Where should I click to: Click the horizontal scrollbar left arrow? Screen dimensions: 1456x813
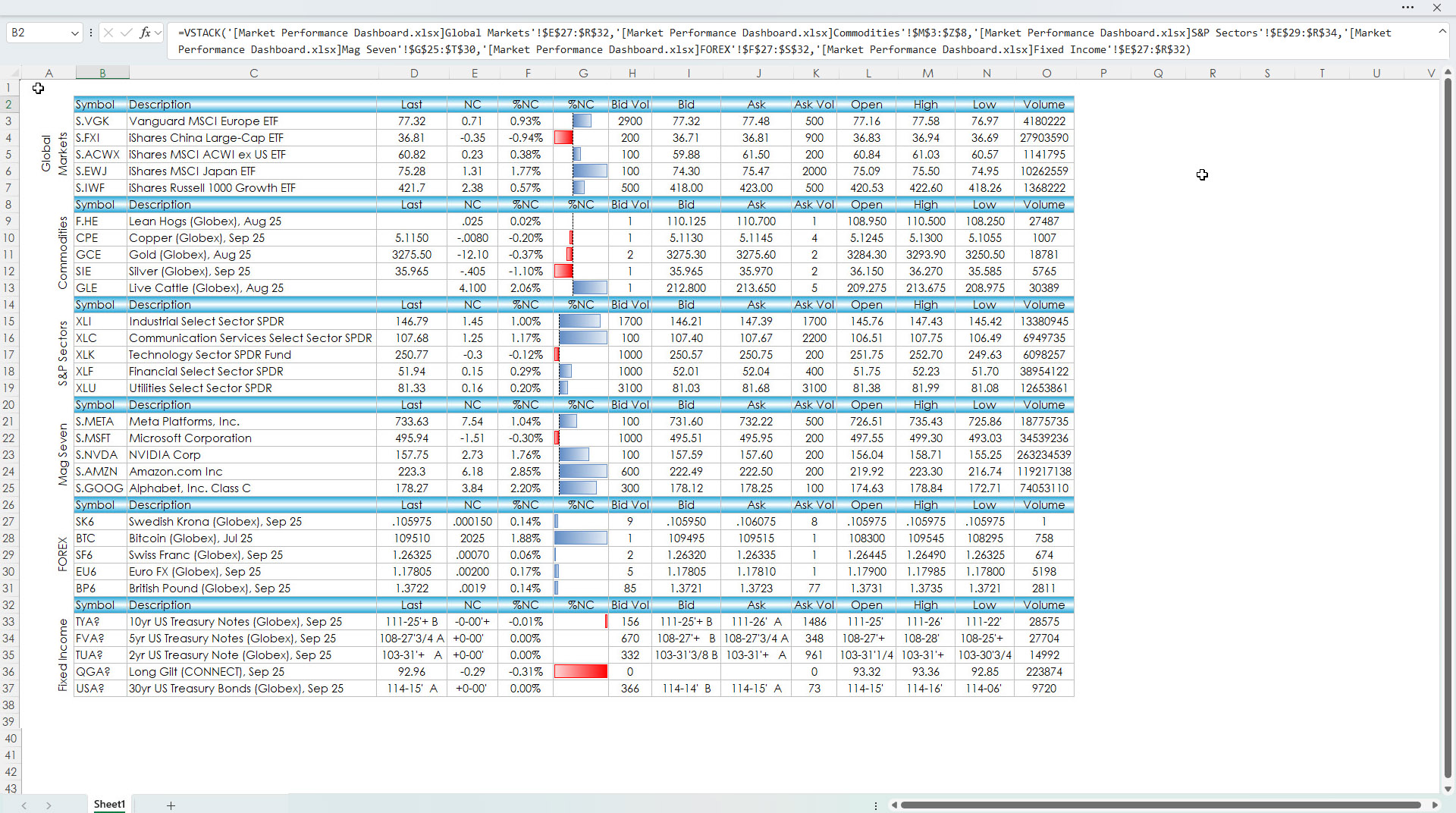pos(894,805)
